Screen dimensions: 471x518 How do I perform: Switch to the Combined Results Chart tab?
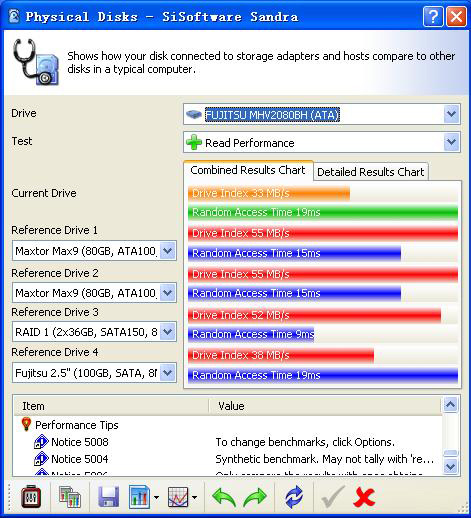coord(248,170)
